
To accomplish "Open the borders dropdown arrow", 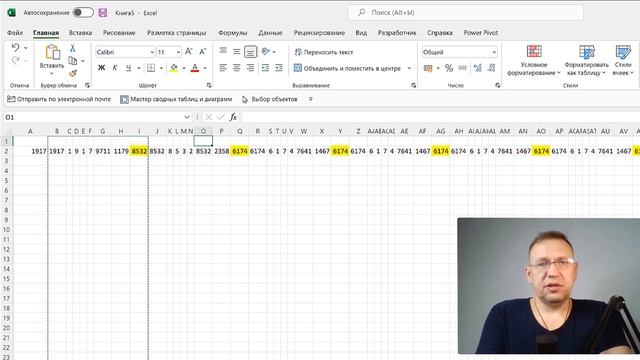I will click(x=161, y=68).
